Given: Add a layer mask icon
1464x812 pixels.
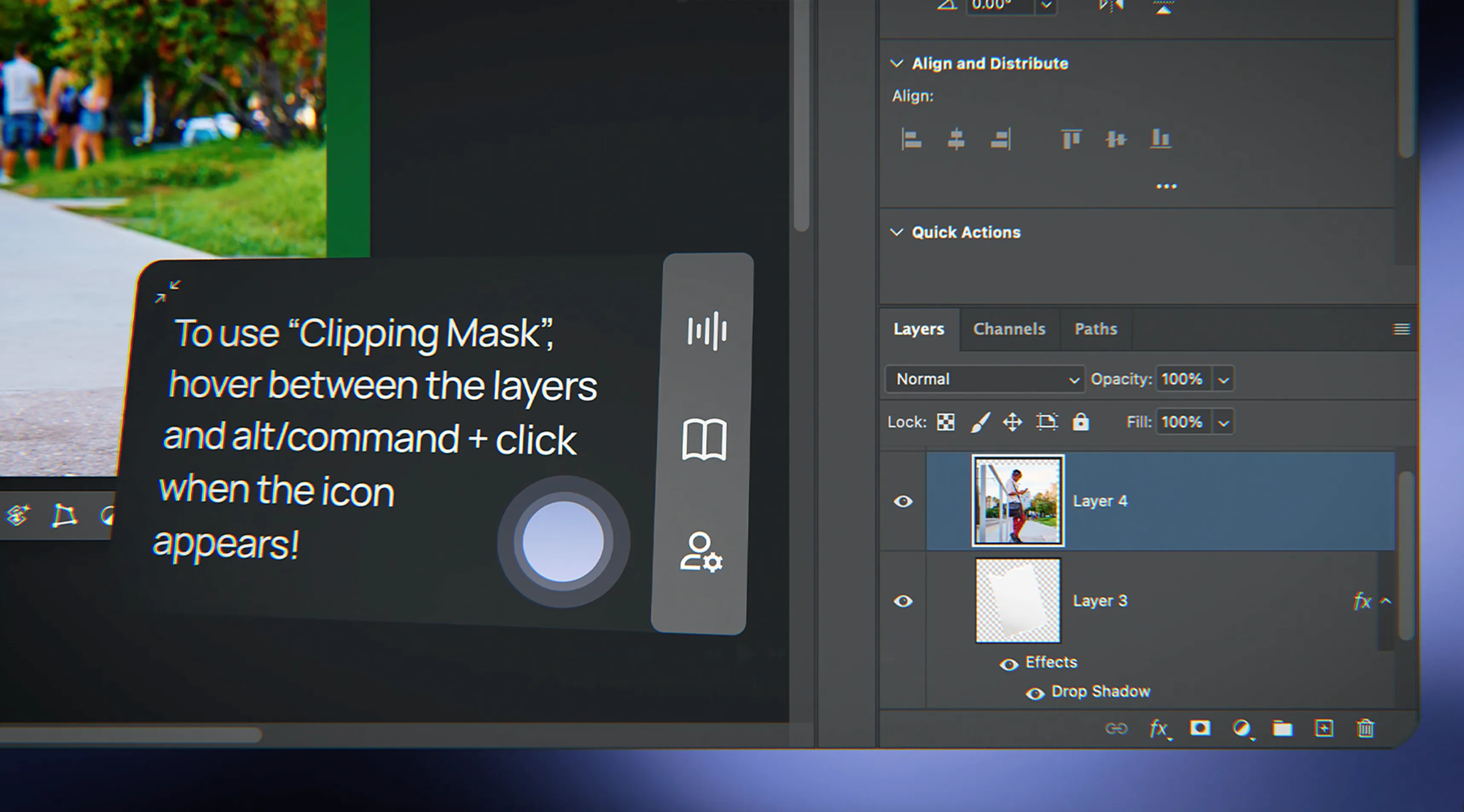Looking at the screenshot, I should [1200, 728].
